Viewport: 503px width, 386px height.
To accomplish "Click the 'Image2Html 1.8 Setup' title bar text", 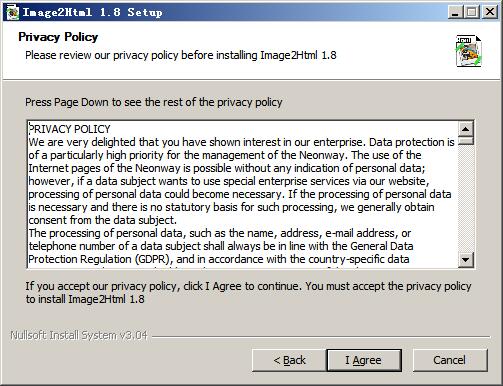I will pyautogui.click(x=92, y=13).
